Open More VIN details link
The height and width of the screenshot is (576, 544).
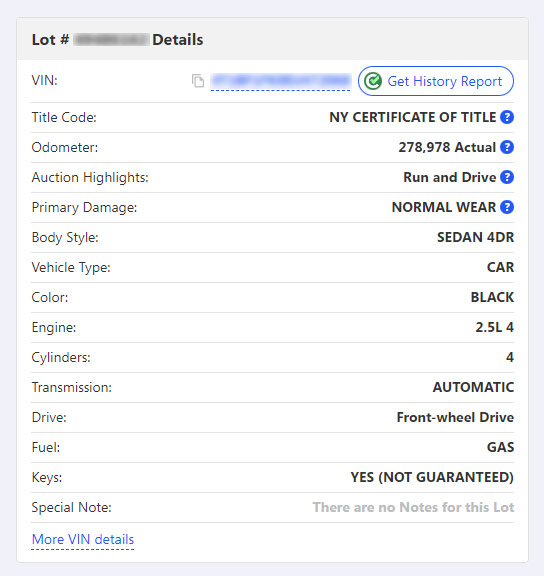[x=83, y=539]
